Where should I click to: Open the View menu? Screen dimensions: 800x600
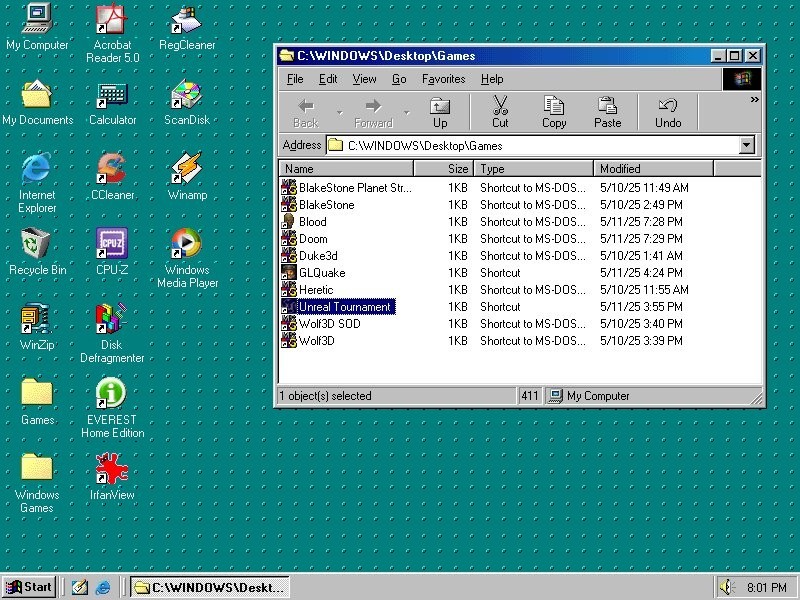click(364, 79)
